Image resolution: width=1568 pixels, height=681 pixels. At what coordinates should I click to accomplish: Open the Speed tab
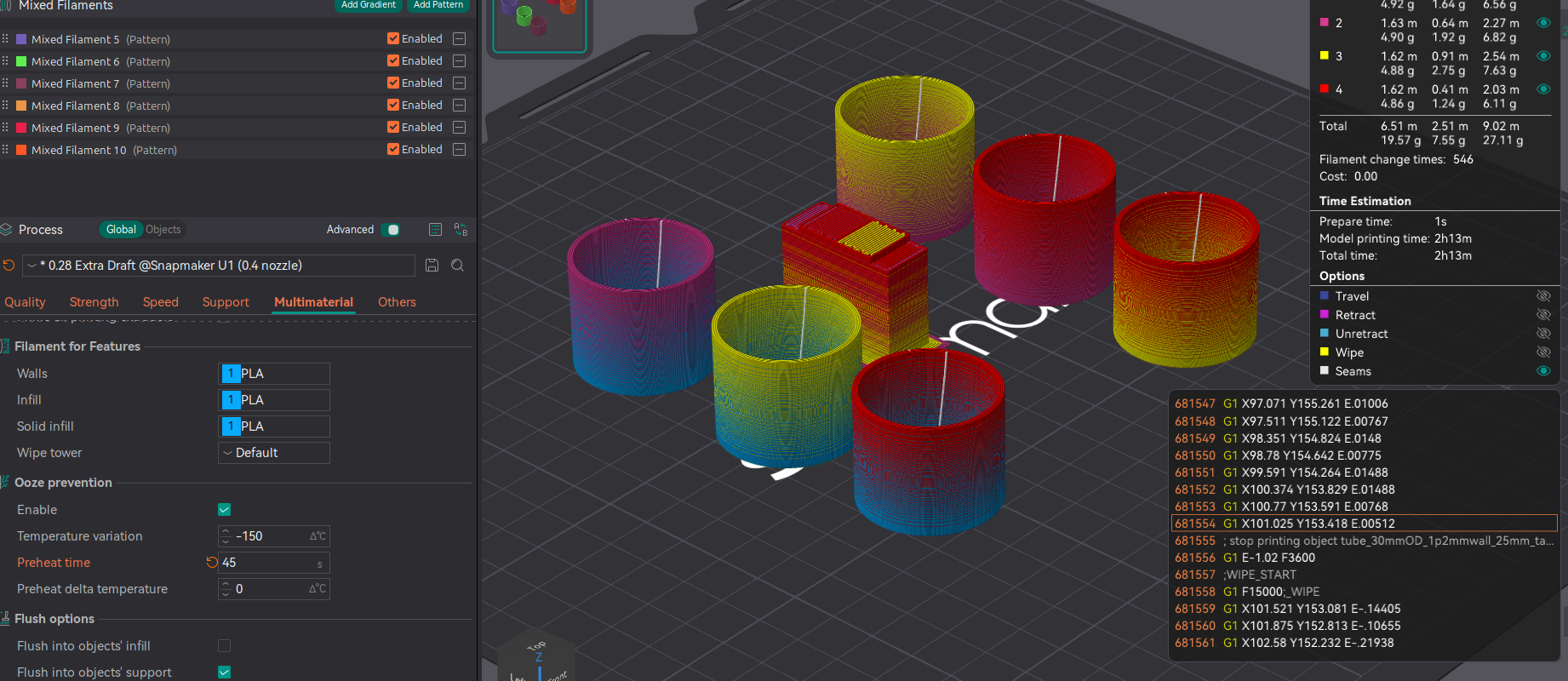point(161,302)
